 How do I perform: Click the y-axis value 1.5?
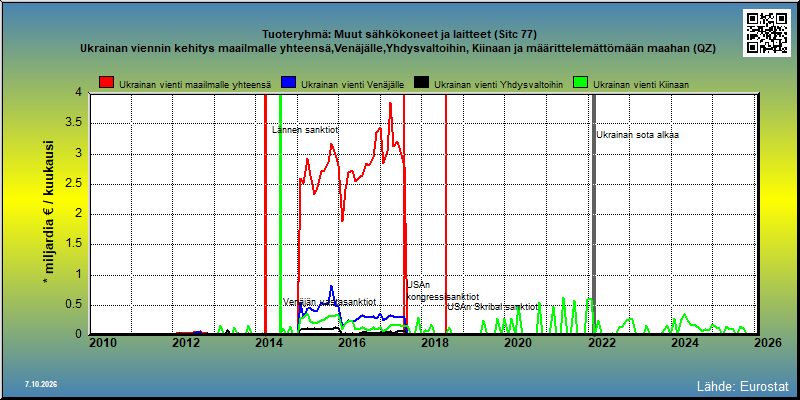click(72, 244)
